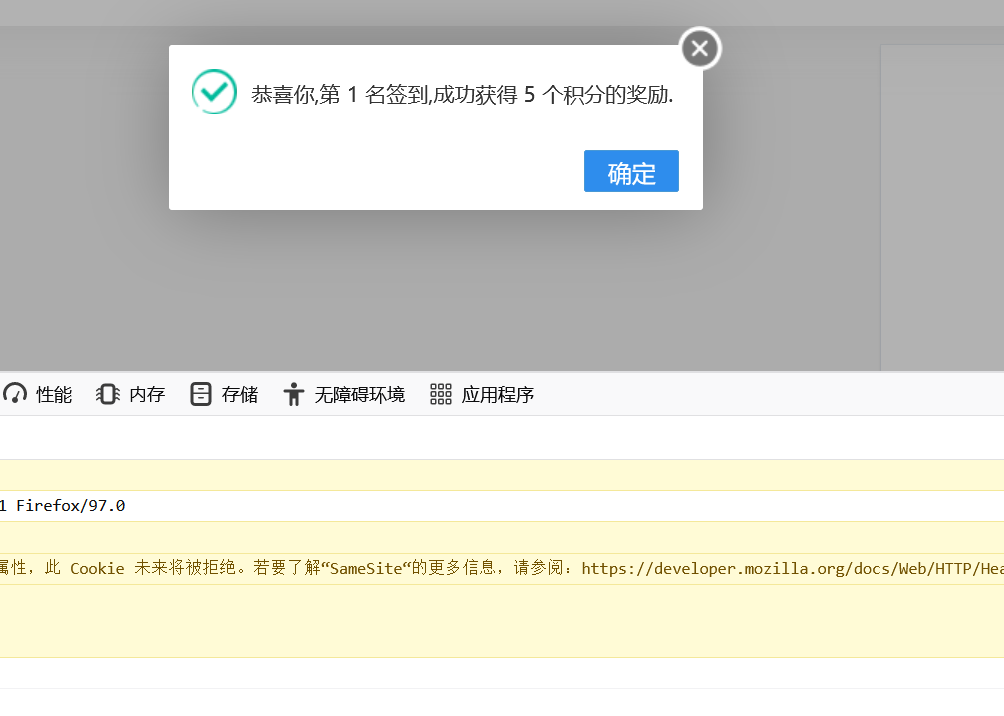Screen dimensions: 1004x716
Task: Open the 内存 tab label
Action: [147, 395]
